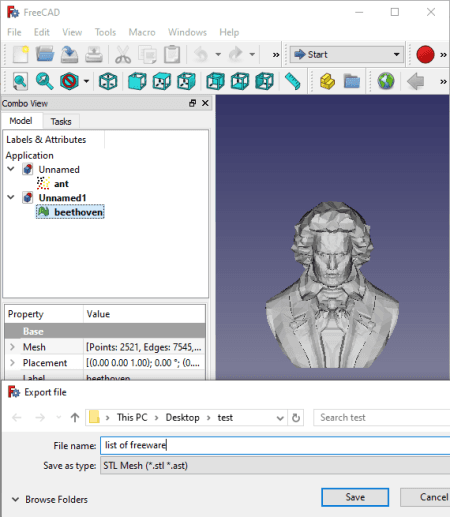The image size is (450, 517).
Task: Open the Help menu
Action: coord(229,32)
